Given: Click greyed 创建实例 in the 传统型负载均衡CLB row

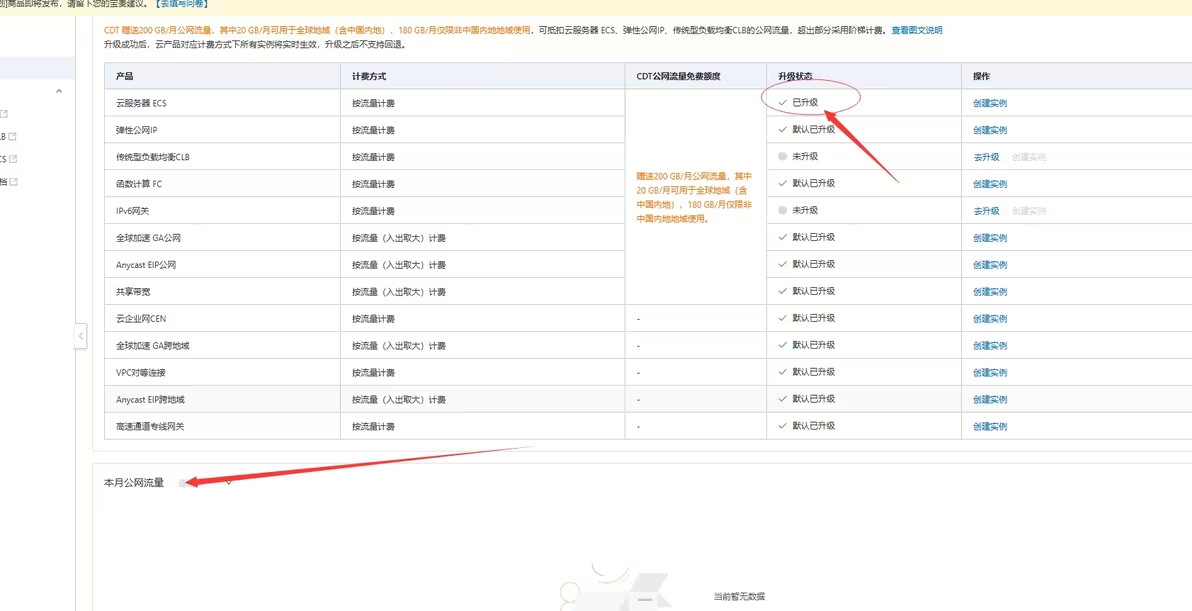Looking at the screenshot, I should point(1029,157).
